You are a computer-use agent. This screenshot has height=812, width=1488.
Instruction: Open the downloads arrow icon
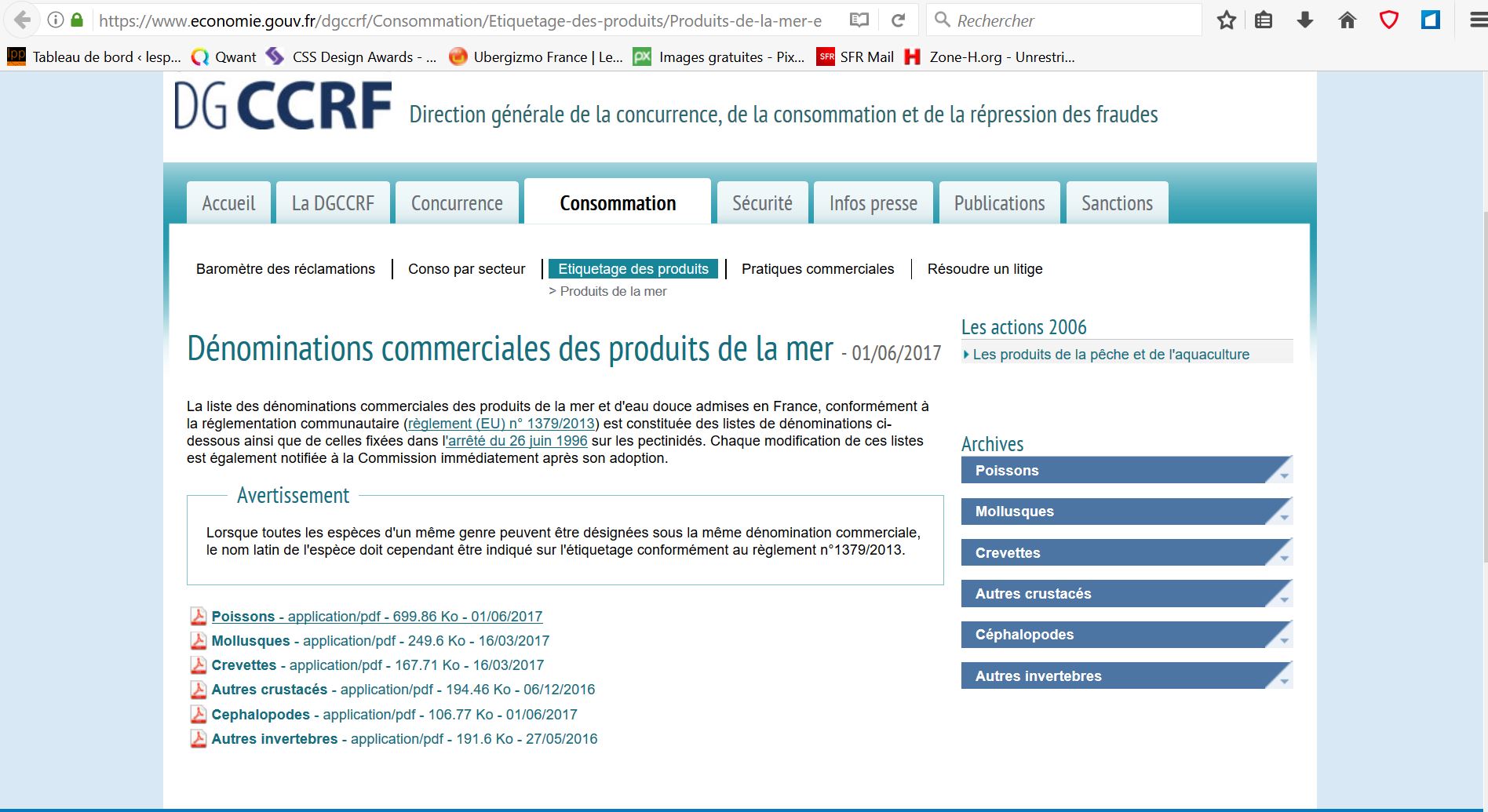[x=1305, y=20]
